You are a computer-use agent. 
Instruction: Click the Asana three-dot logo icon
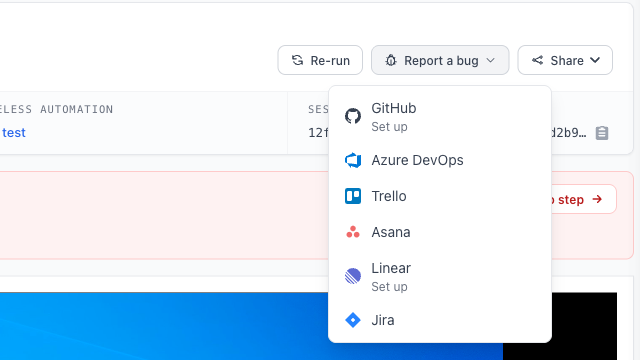[x=353, y=232]
